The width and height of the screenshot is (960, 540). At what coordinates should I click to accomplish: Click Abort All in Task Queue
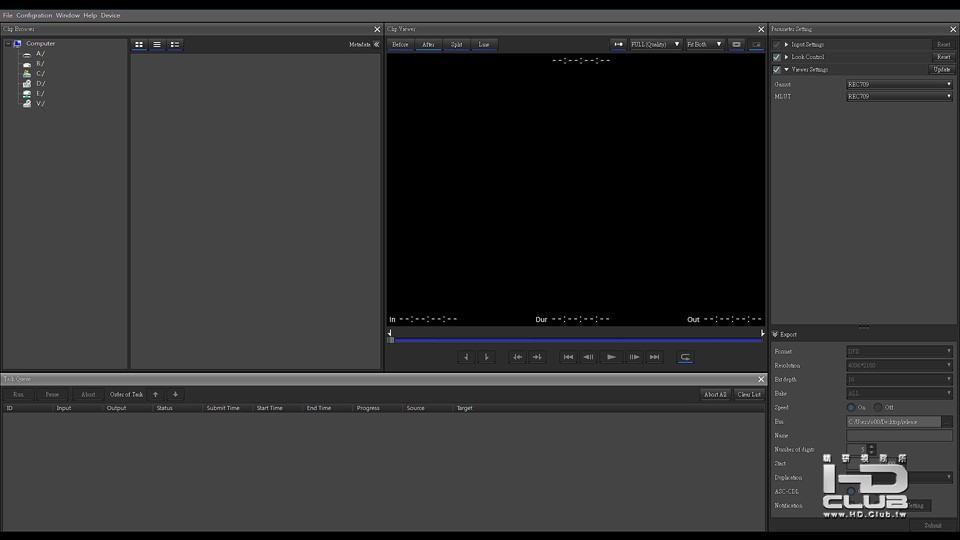coord(715,394)
